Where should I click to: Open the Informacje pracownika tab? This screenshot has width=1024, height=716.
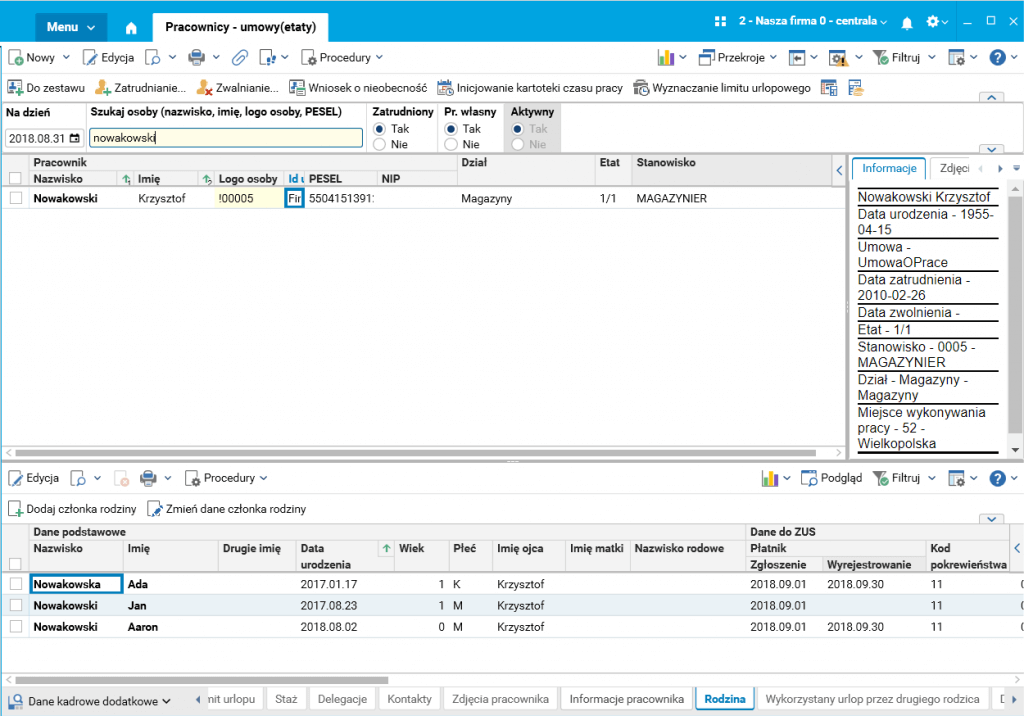(x=626, y=698)
